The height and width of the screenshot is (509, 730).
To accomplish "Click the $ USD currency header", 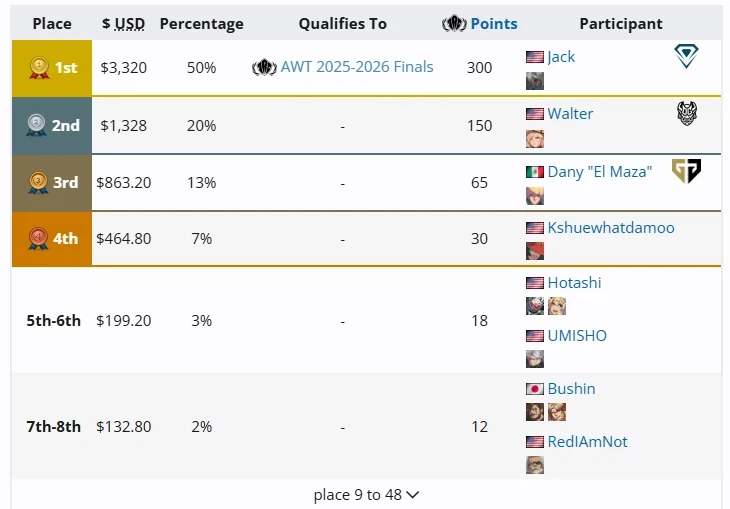I will tap(123, 23).
